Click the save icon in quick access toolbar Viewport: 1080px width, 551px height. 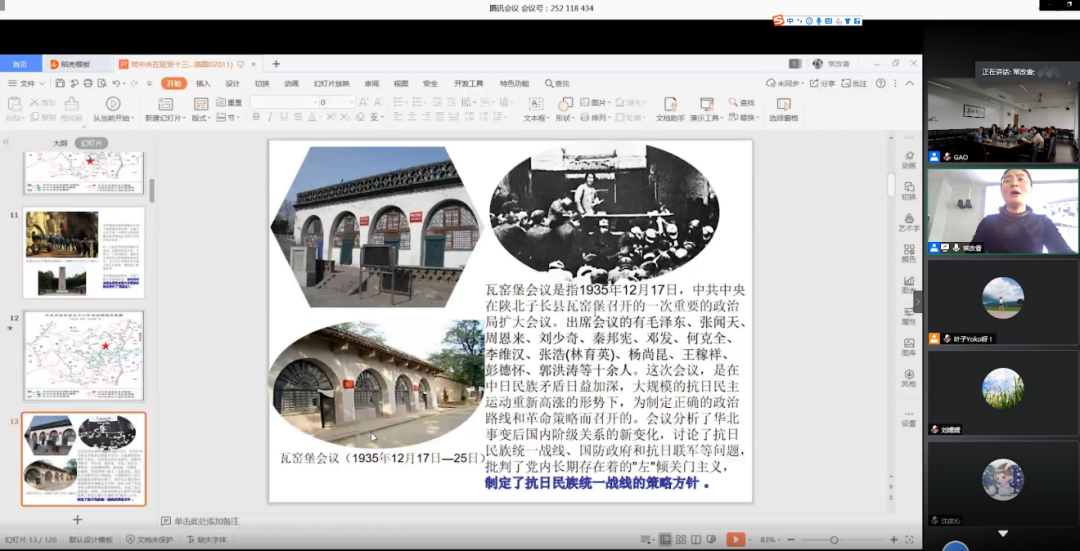coord(60,83)
